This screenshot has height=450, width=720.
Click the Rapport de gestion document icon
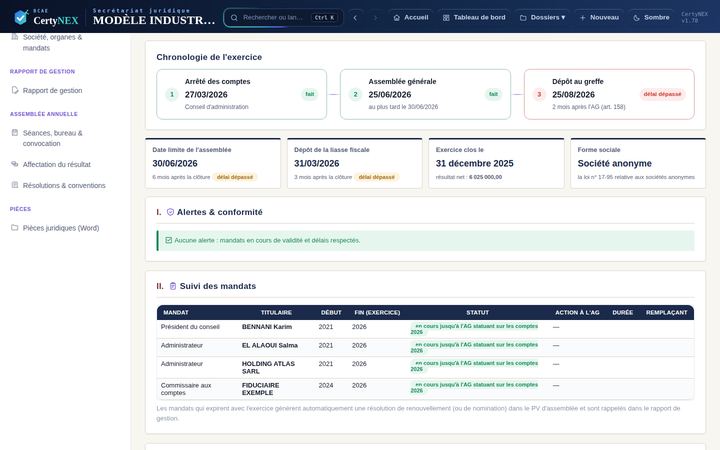[x=15, y=90]
